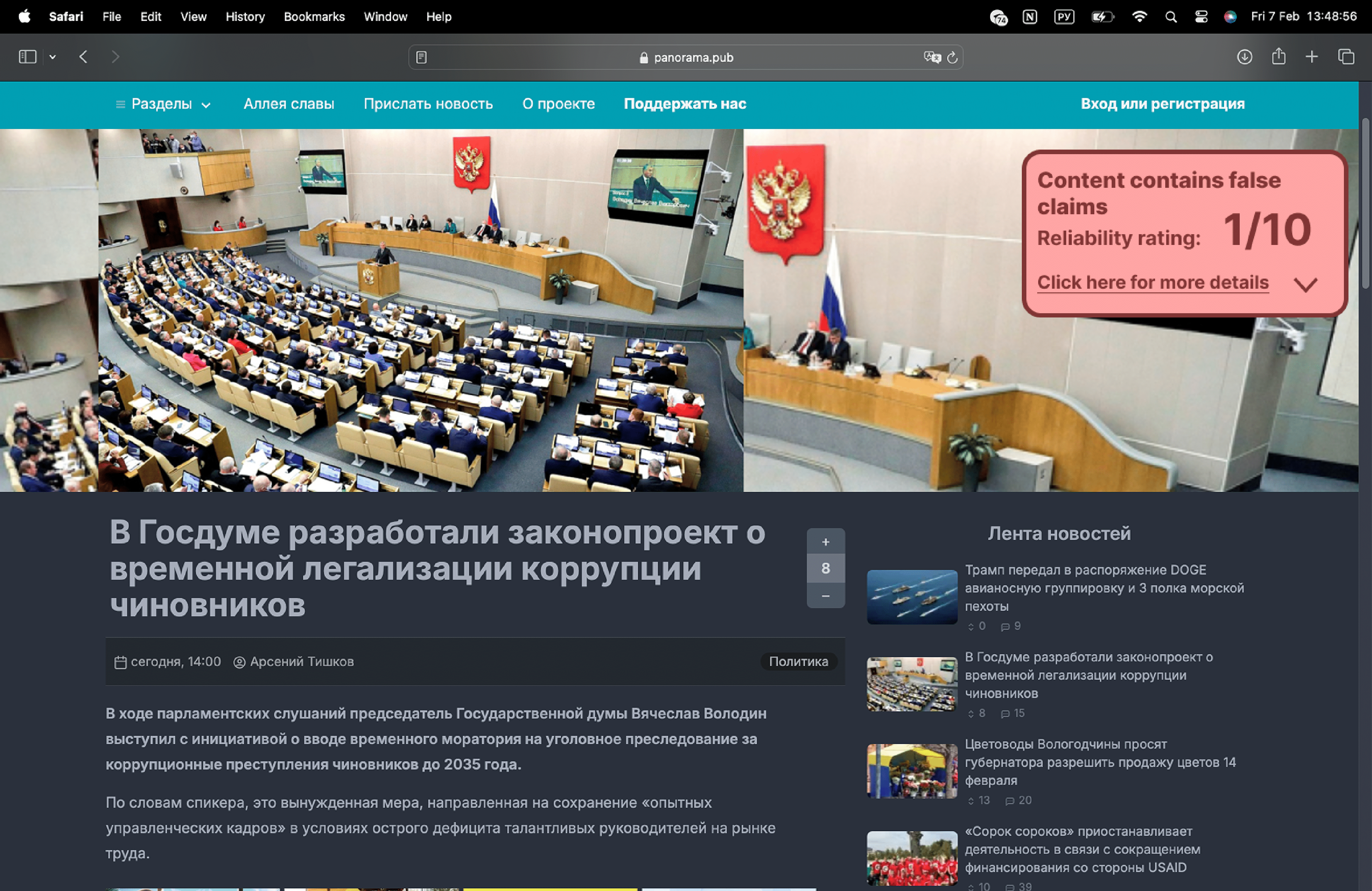Click the Share icon in toolbar

pos(1279,57)
